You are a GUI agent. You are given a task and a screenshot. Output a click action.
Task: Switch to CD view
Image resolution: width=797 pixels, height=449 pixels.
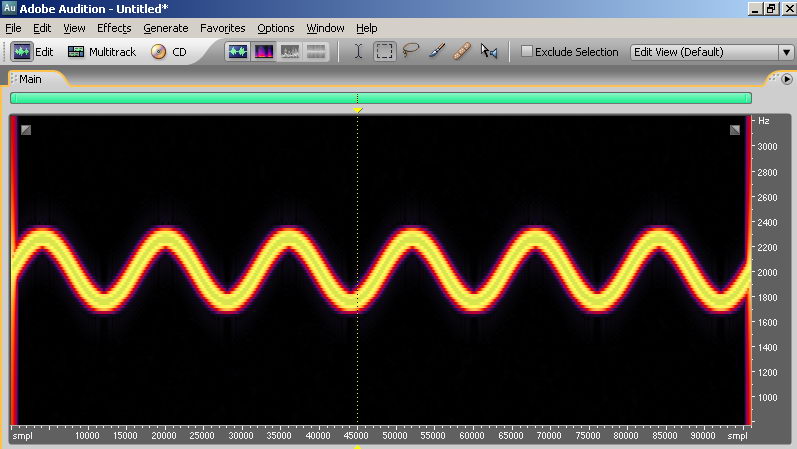pos(169,52)
